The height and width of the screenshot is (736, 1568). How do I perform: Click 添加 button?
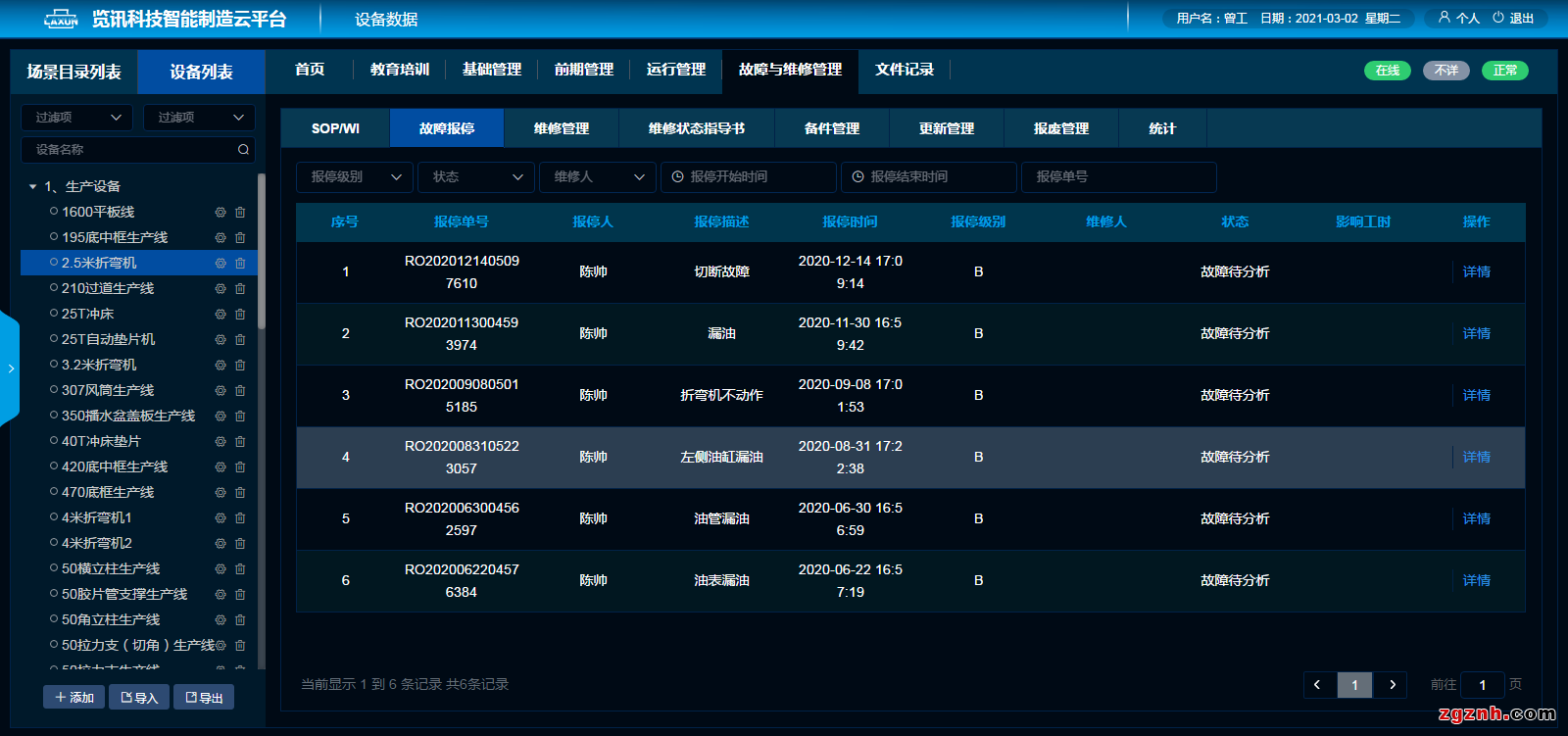point(74,698)
